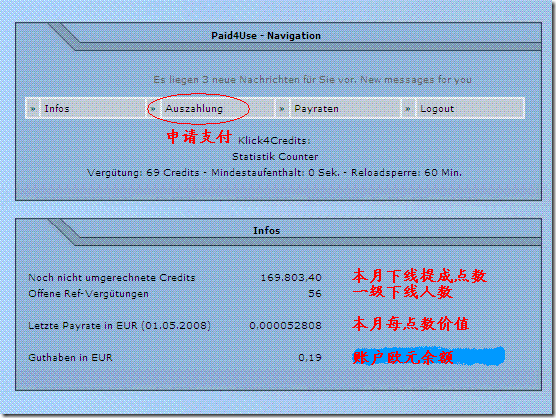Click the arrow icon beside Logout
556x418 pixels.
pyautogui.click(x=408, y=108)
